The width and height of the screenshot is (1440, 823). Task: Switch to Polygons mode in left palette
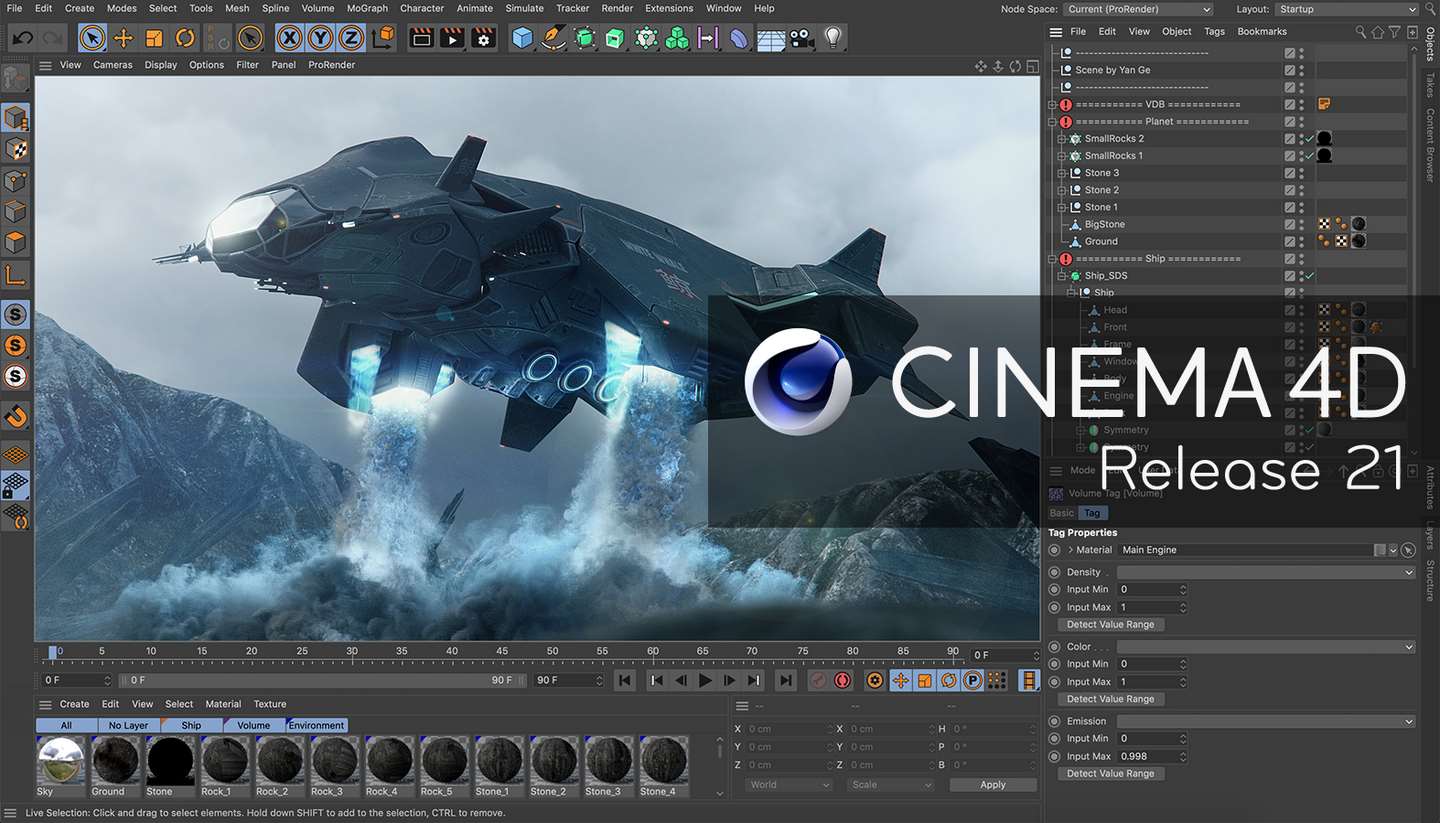click(x=16, y=242)
